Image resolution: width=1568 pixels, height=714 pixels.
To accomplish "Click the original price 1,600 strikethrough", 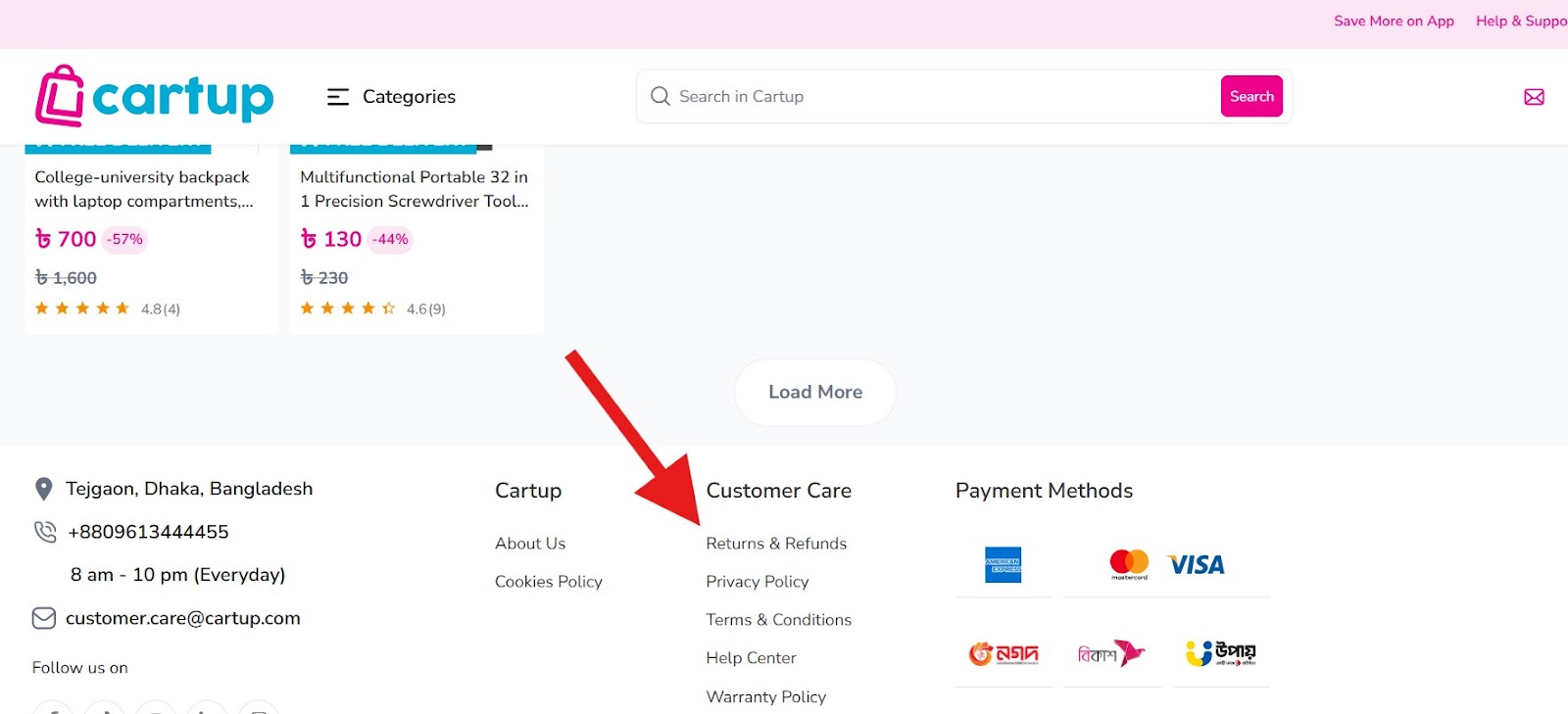I will 66,278.
